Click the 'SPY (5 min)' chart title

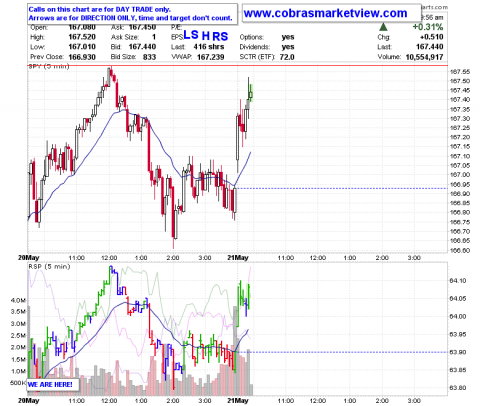(49, 66)
